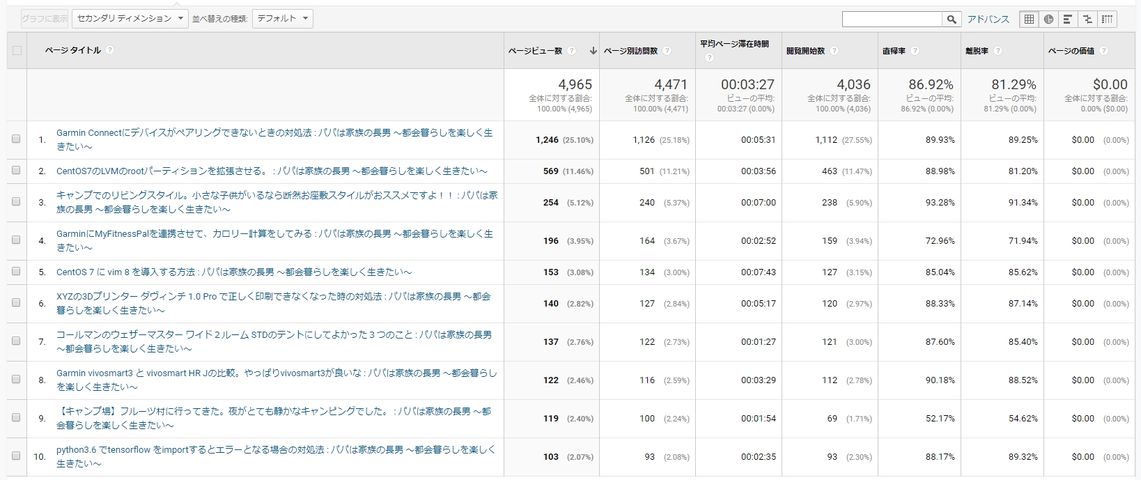
Task: Open the デフォルト sort type dropdown
Action: [x=282, y=19]
